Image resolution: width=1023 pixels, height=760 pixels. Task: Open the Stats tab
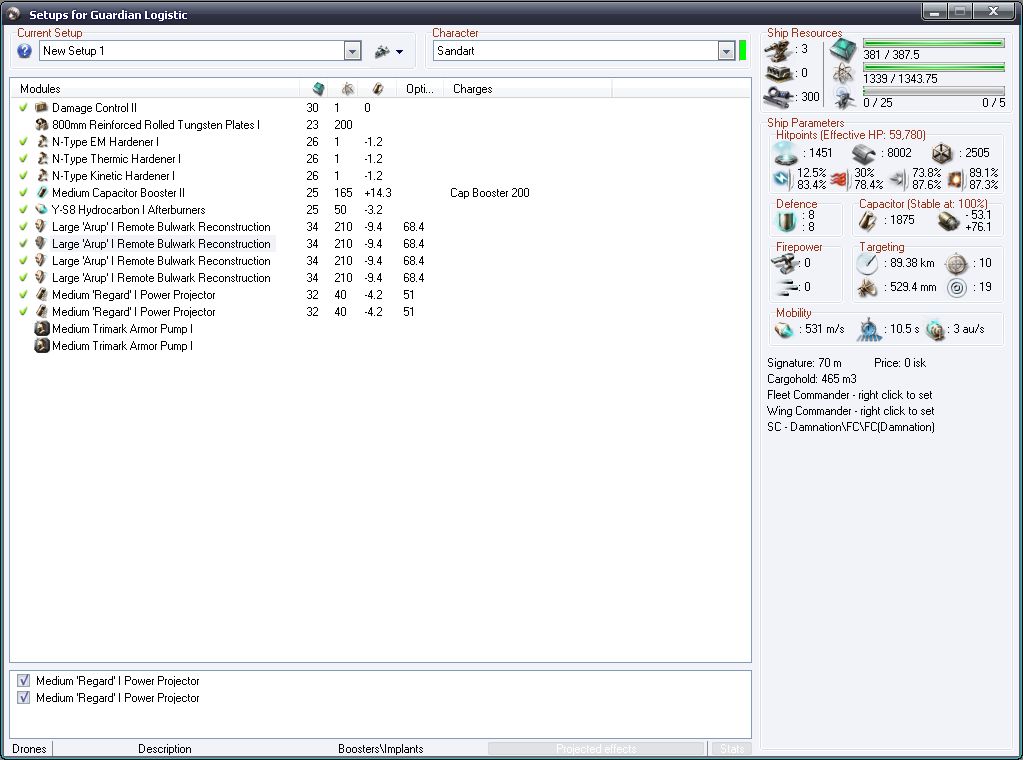[x=731, y=749]
